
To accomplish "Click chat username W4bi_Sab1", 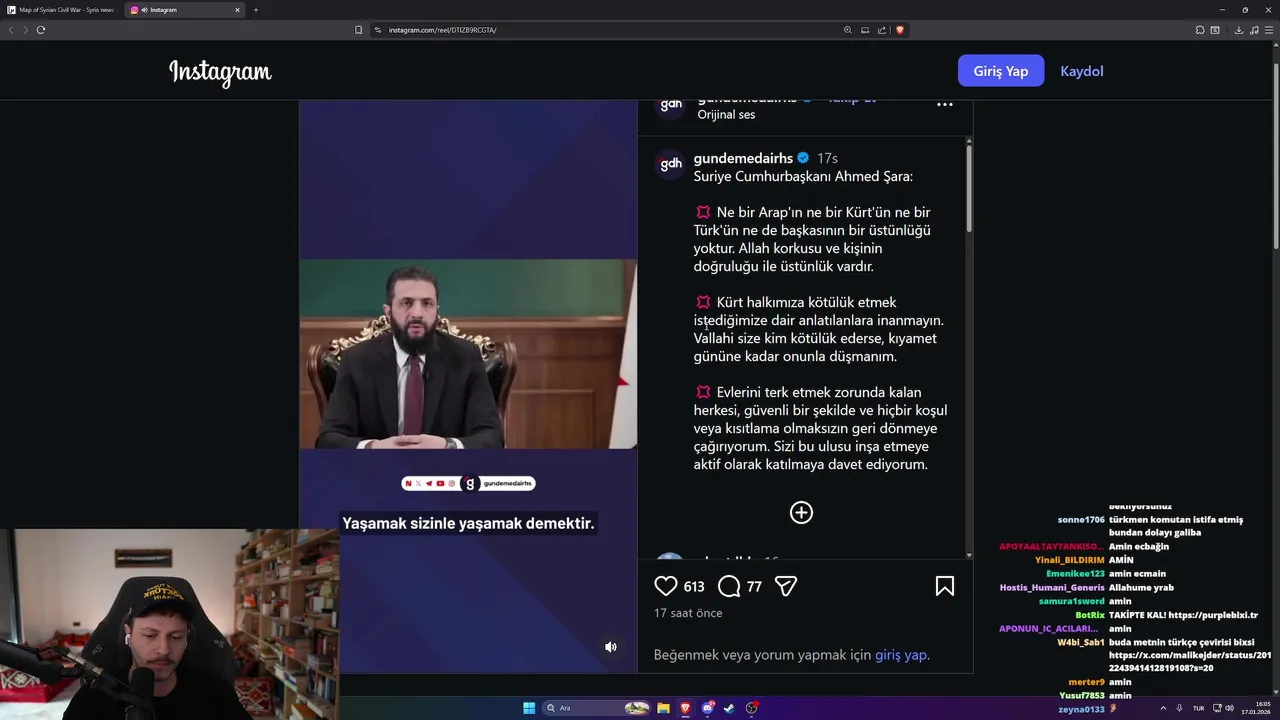I will click(1081, 642).
